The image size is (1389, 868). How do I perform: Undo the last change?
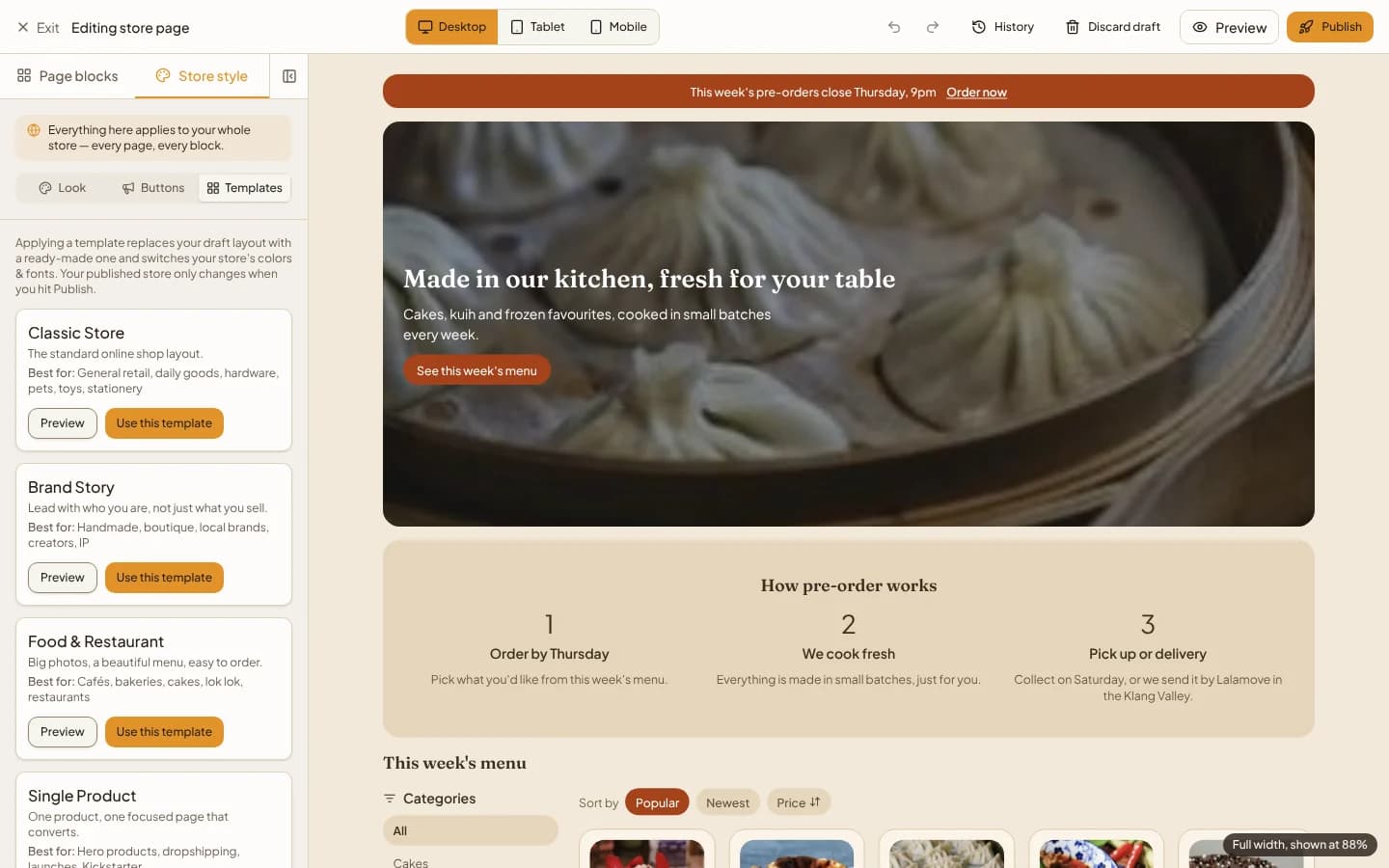click(894, 27)
